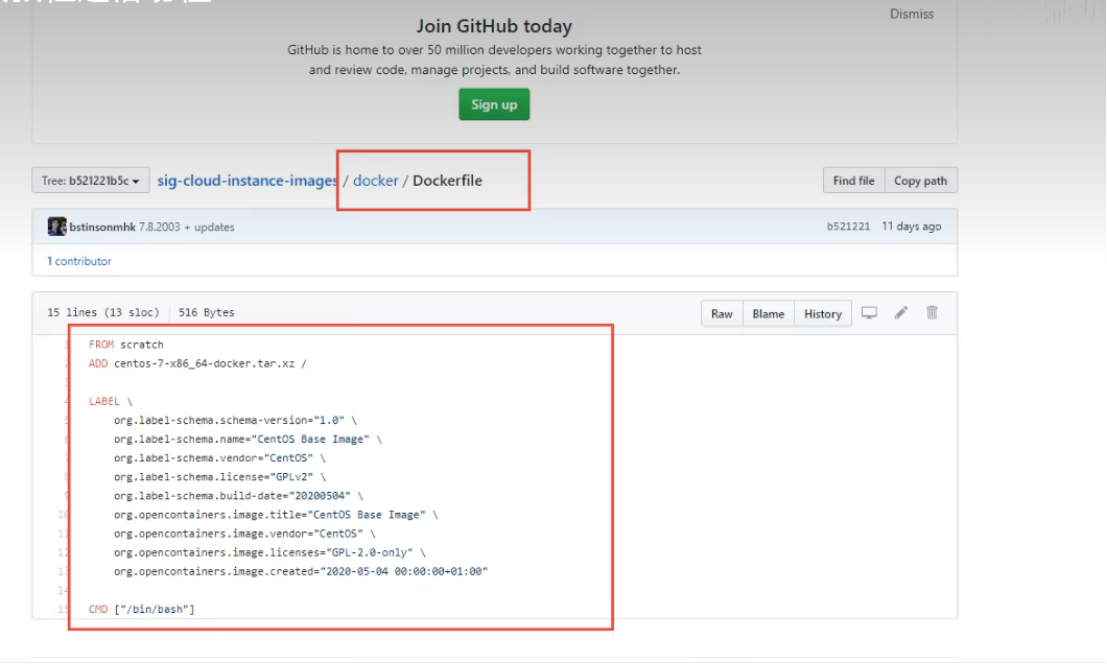Click the image.title="CentOS Base Image" line

[276, 515]
